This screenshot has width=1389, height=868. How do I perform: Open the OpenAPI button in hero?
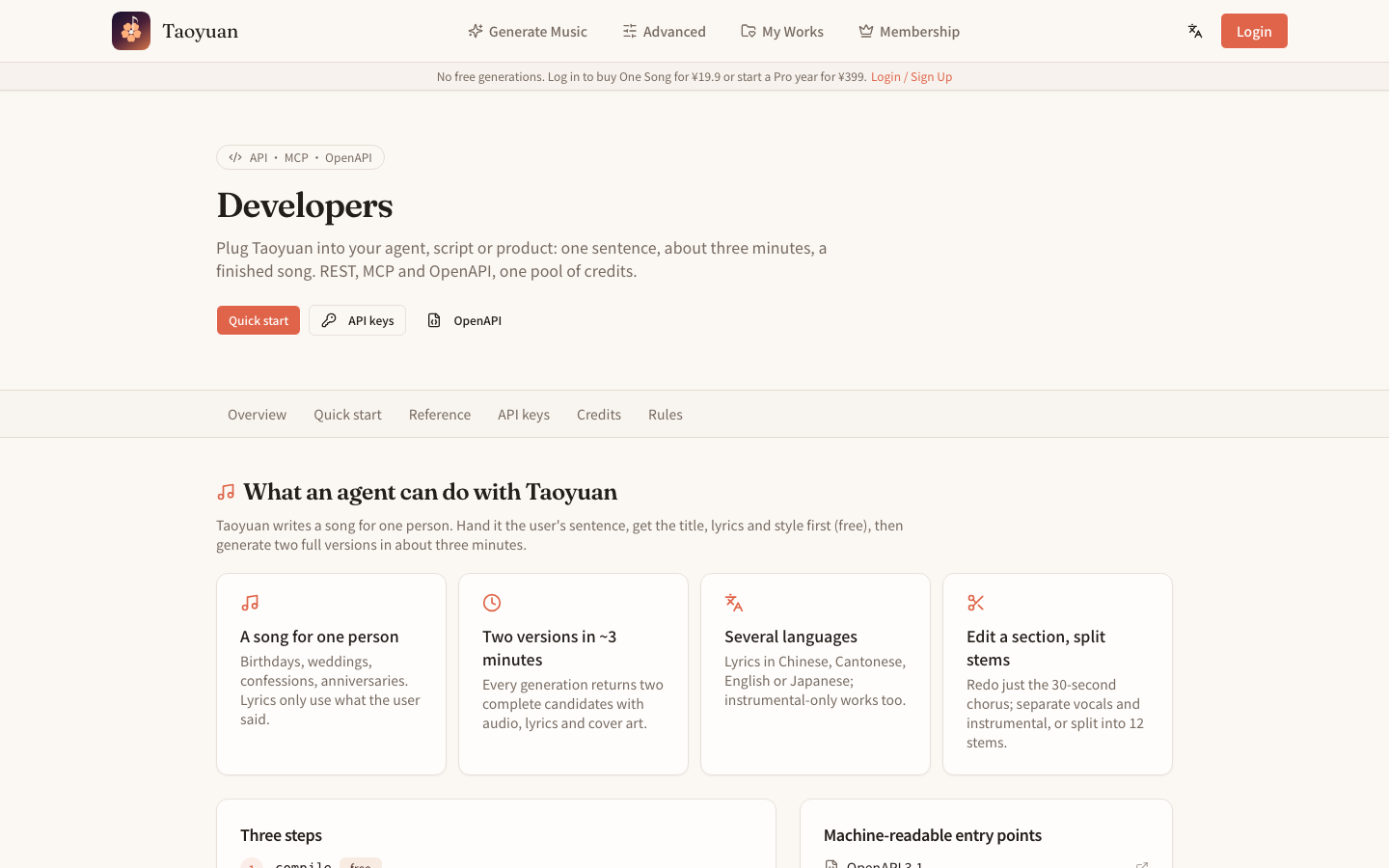coord(464,320)
